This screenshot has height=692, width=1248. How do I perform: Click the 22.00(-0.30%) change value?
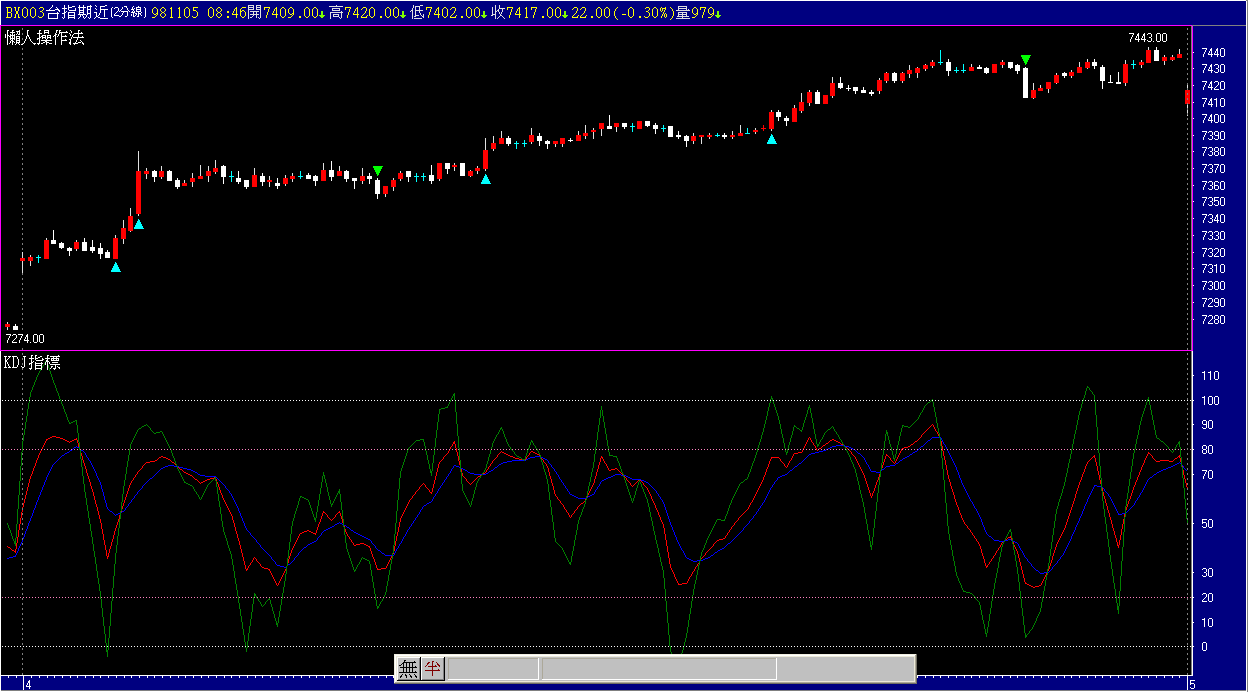(x=623, y=13)
